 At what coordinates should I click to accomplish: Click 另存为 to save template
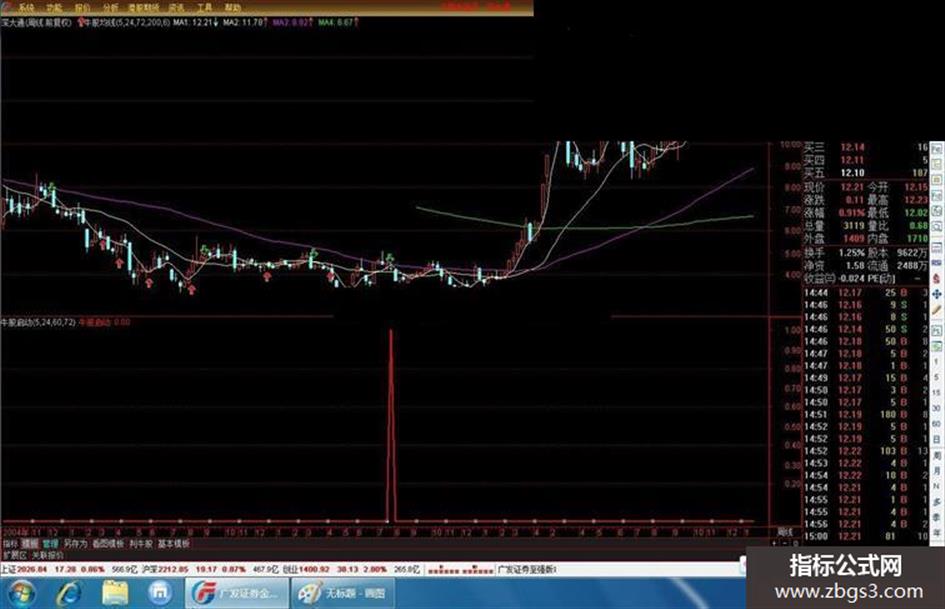(75, 543)
